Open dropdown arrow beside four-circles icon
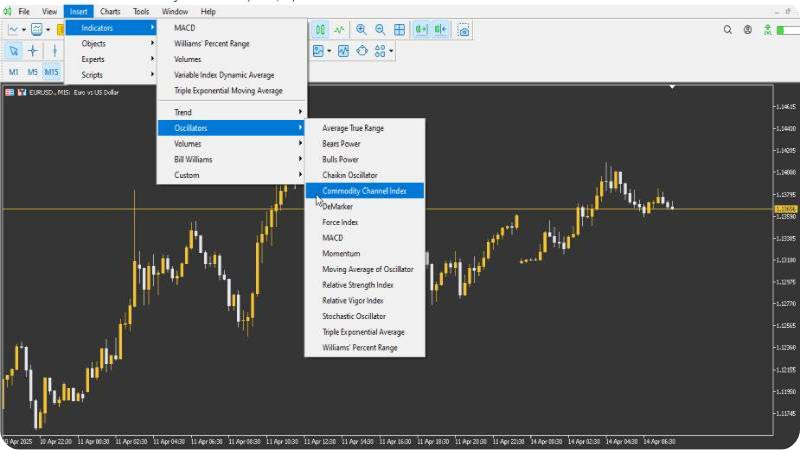 pos(391,51)
